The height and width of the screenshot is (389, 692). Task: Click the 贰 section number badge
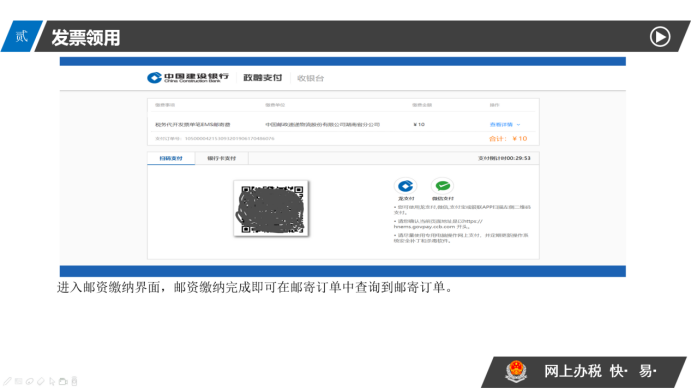(x=22, y=36)
